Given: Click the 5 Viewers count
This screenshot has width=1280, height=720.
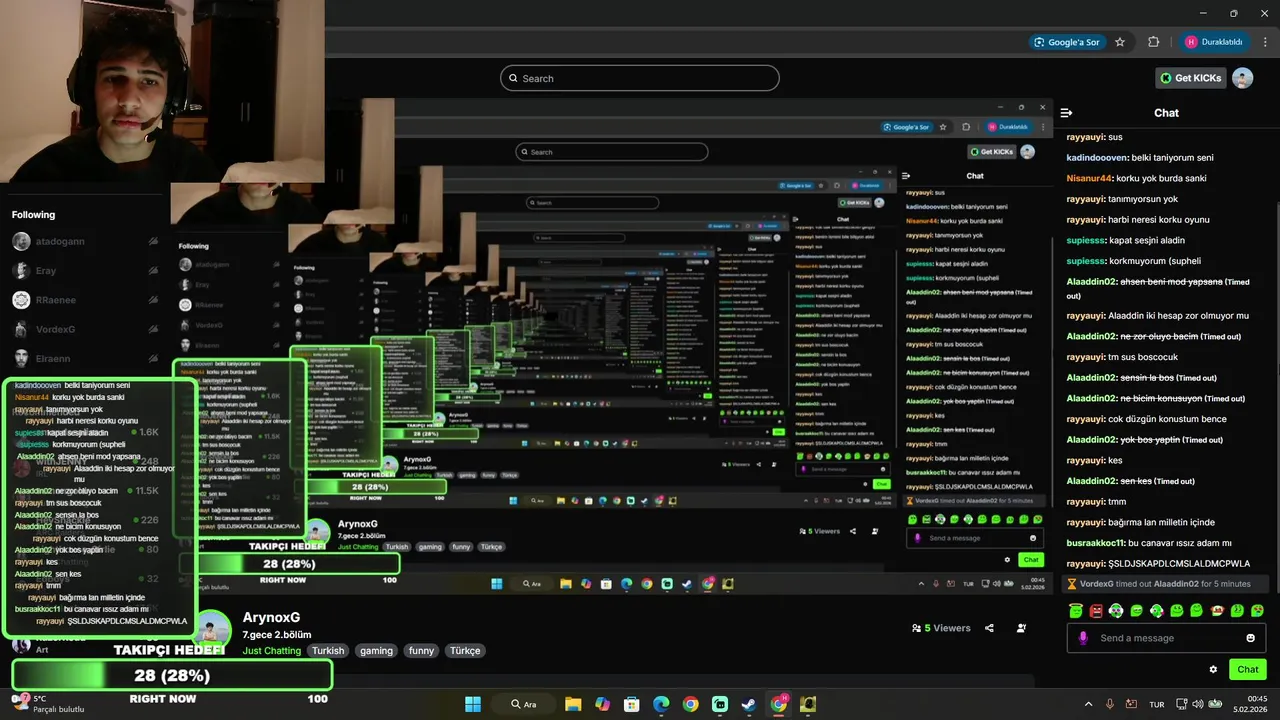Looking at the screenshot, I should click(x=941, y=628).
